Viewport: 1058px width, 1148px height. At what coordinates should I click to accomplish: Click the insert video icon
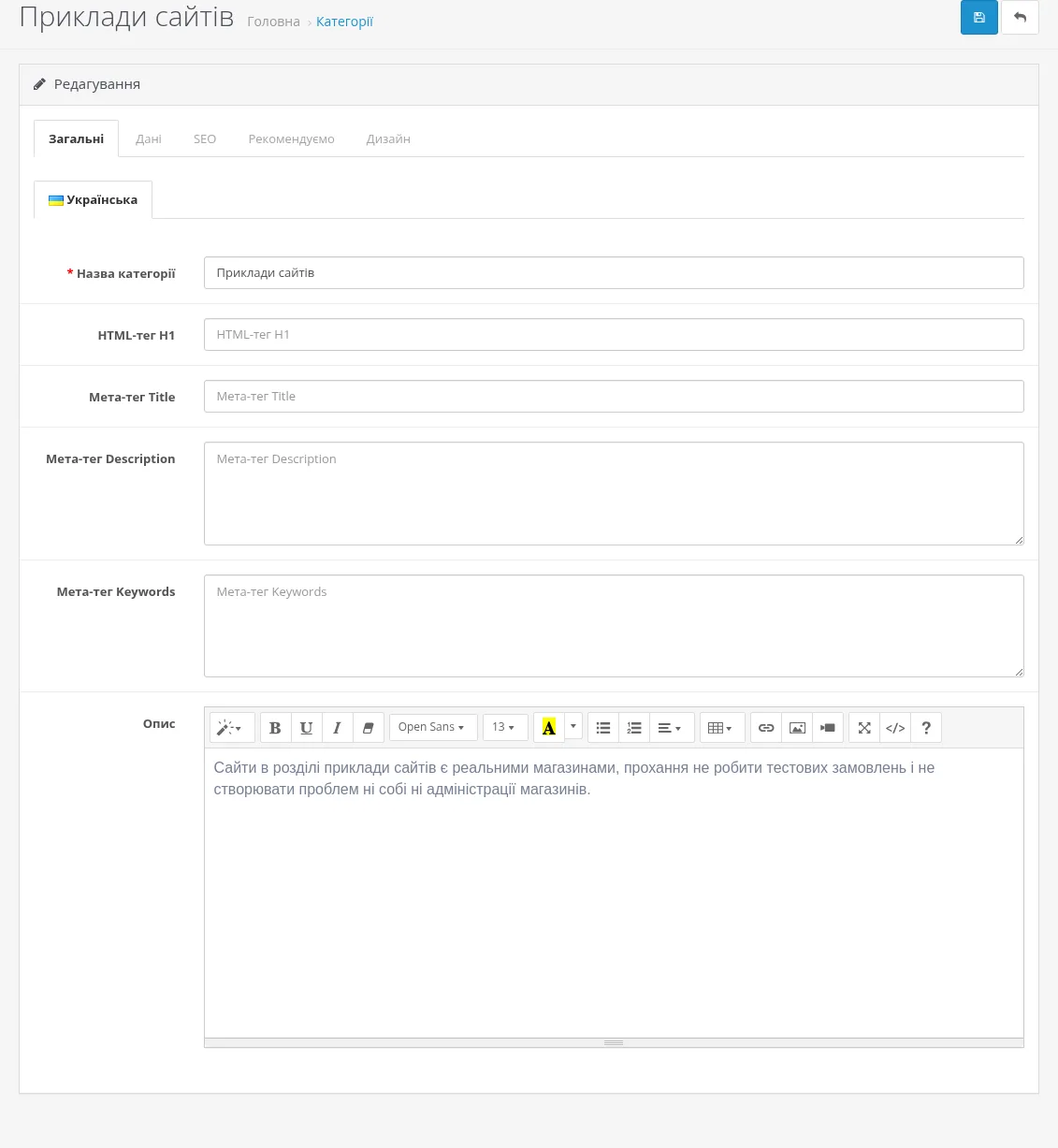pyautogui.click(x=828, y=728)
